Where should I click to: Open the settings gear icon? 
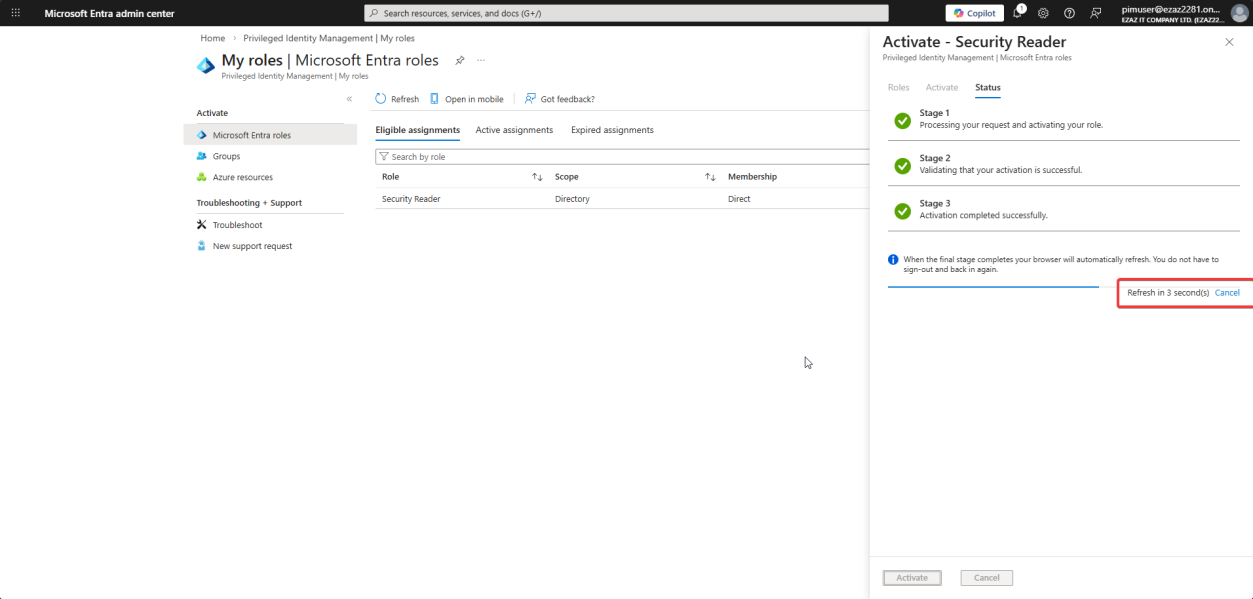[x=1043, y=13]
